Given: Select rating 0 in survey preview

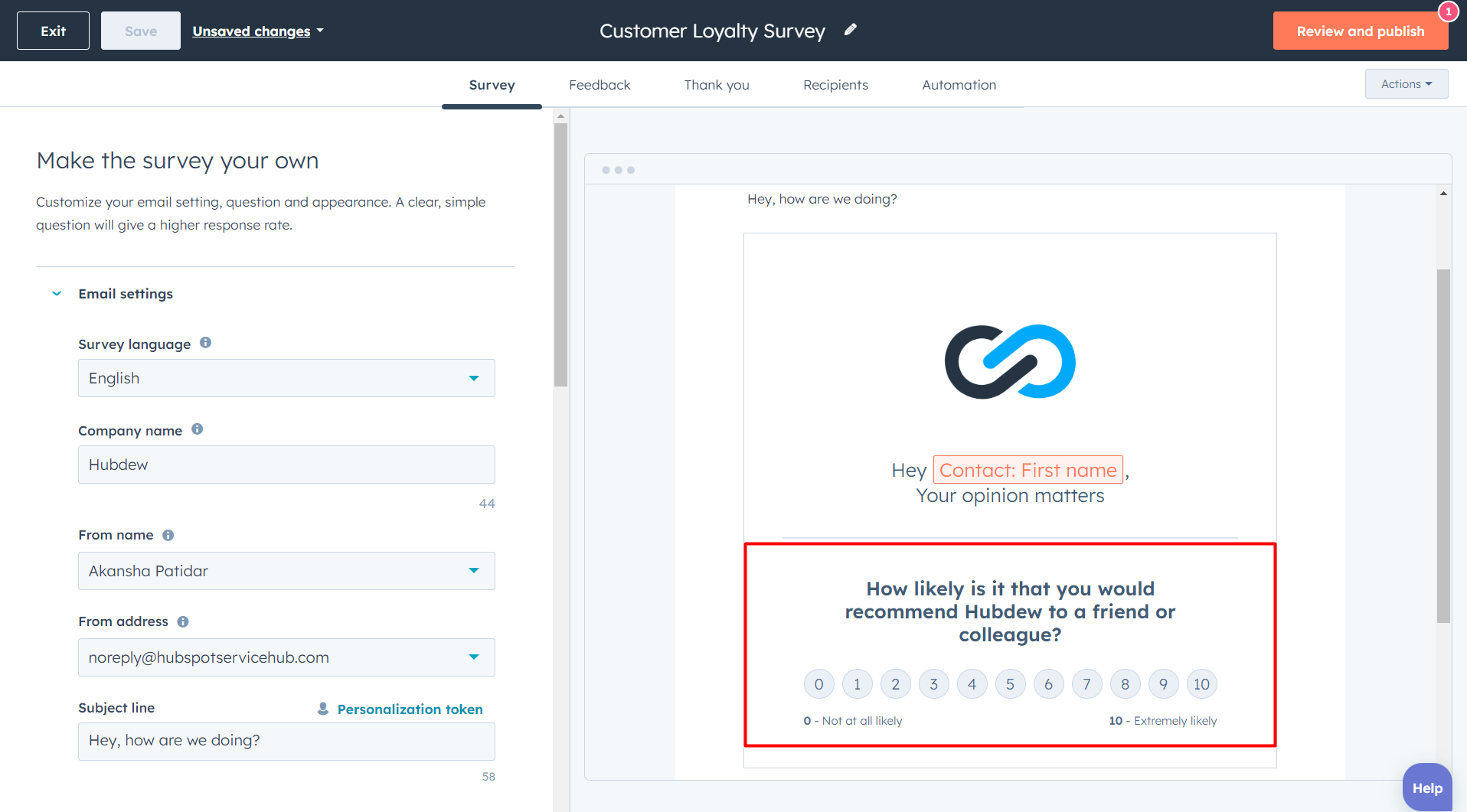Looking at the screenshot, I should (x=818, y=684).
